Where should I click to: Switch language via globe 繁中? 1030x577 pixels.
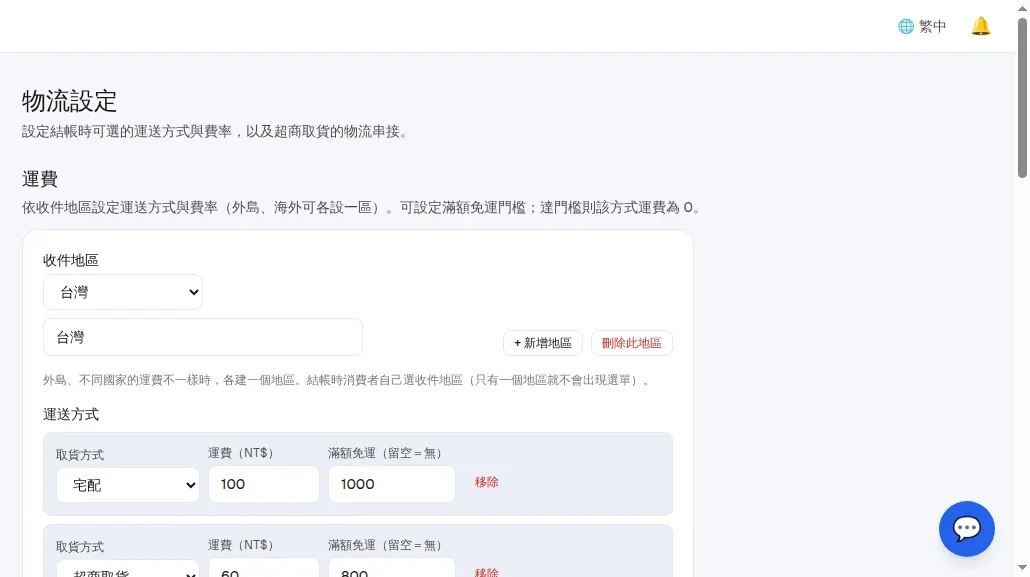point(922,26)
